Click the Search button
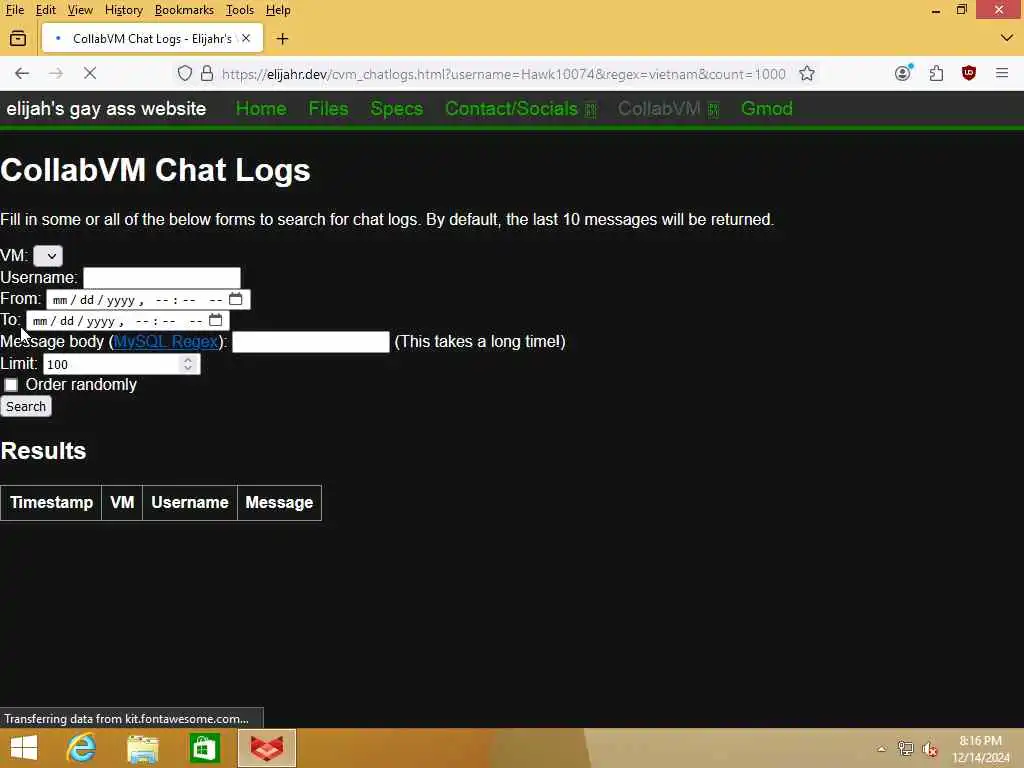Image resolution: width=1024 pixels, height=768 pixels. pyautogui.click(x=26, y=406)
